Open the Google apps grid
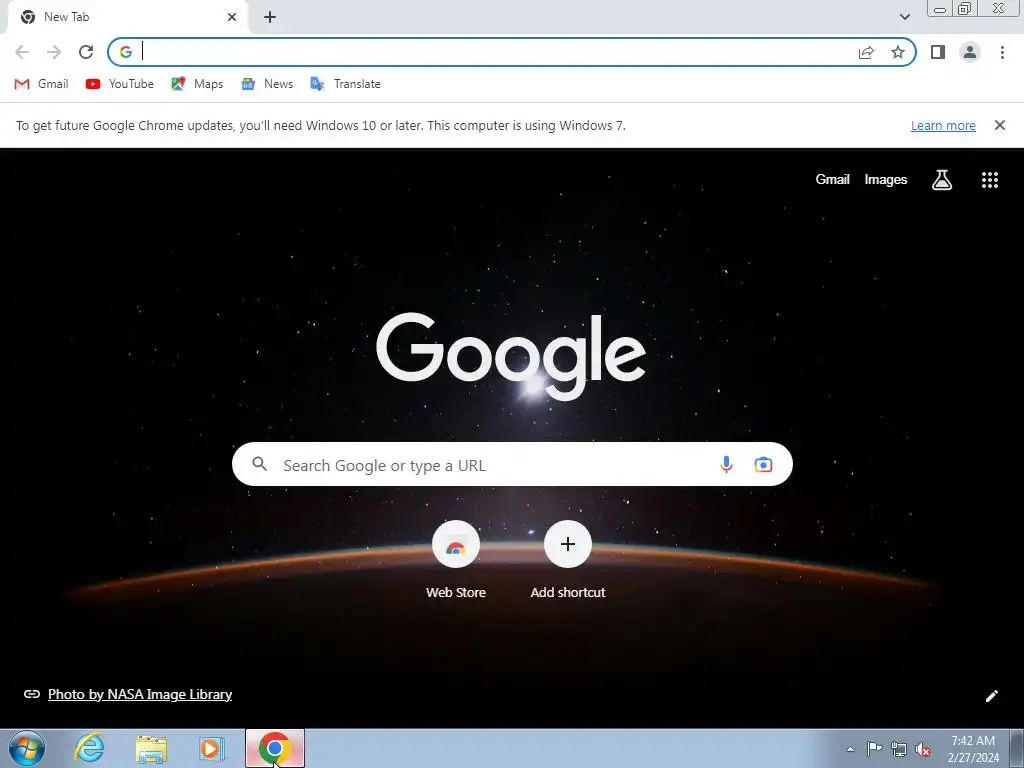The image size is (1024, 768). [x=989, y=180]
